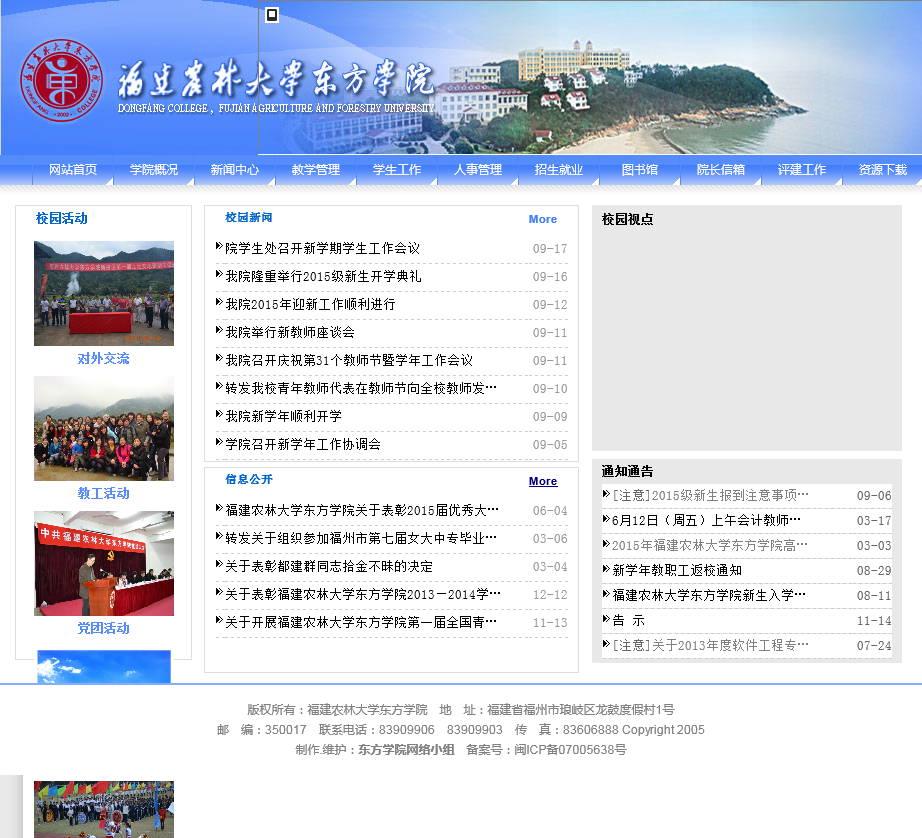Open notice [注意]2015级新生报到注意事项
Screen dimensions: 922x838
(x=710, y=496)
